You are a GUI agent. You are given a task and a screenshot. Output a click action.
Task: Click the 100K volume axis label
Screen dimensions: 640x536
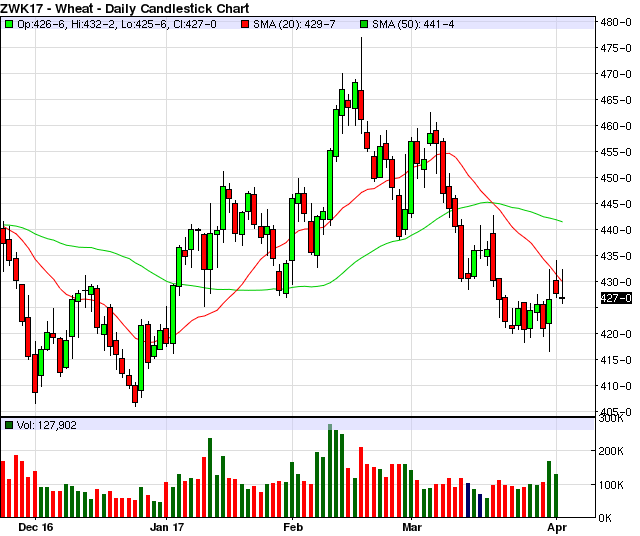(611, 485)
